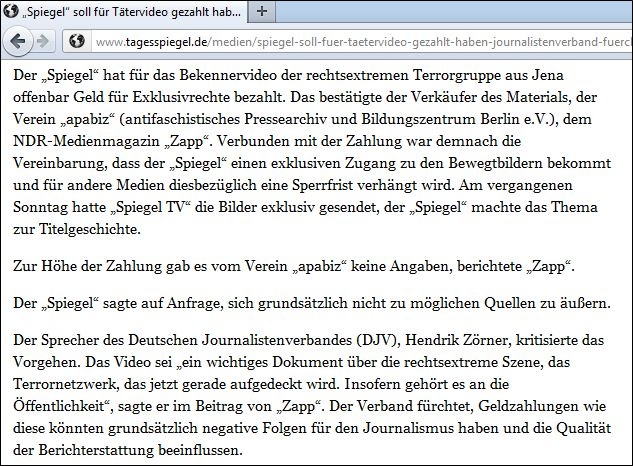Click the line 'Zur Höhe der Zahlung gab es'
The height and width of the screenshot is (466, 633).
pos(293,267)
